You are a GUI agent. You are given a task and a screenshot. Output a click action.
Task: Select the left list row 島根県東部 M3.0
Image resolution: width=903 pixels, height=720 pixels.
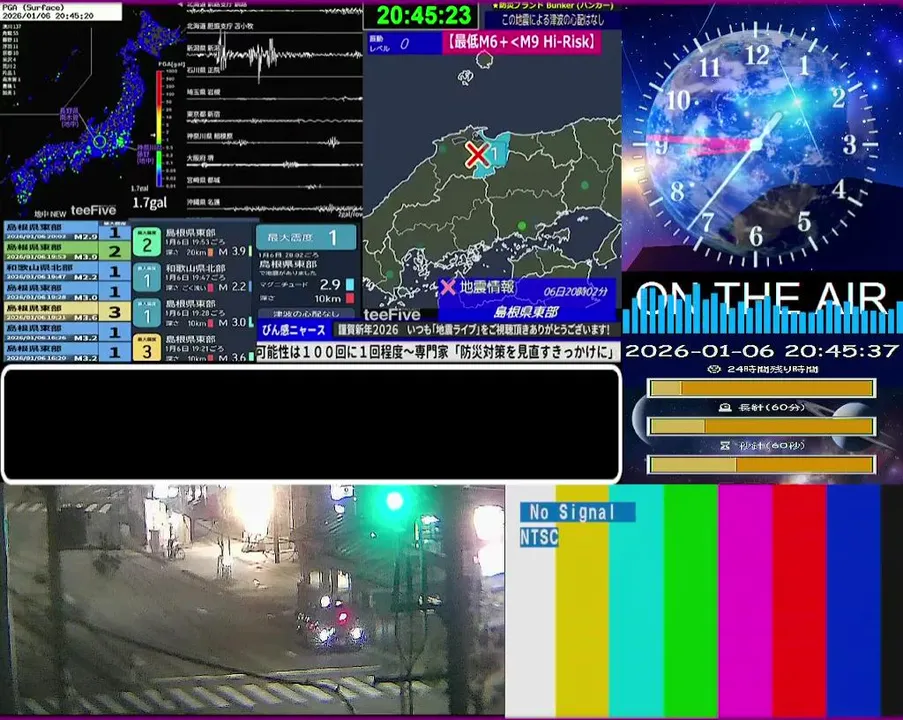click(67, 291)
